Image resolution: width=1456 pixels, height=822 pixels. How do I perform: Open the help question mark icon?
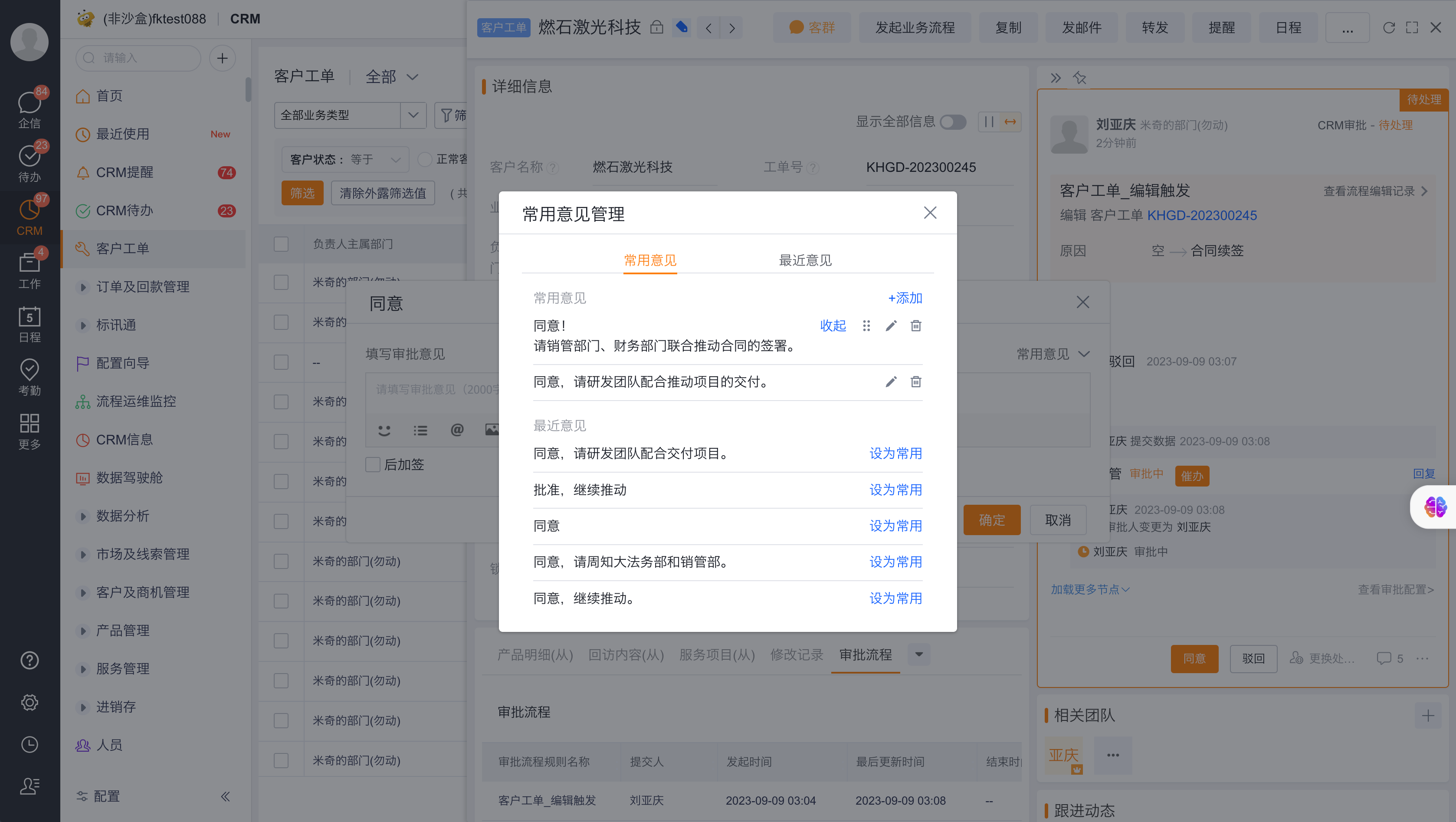click(x=30, y=660)
